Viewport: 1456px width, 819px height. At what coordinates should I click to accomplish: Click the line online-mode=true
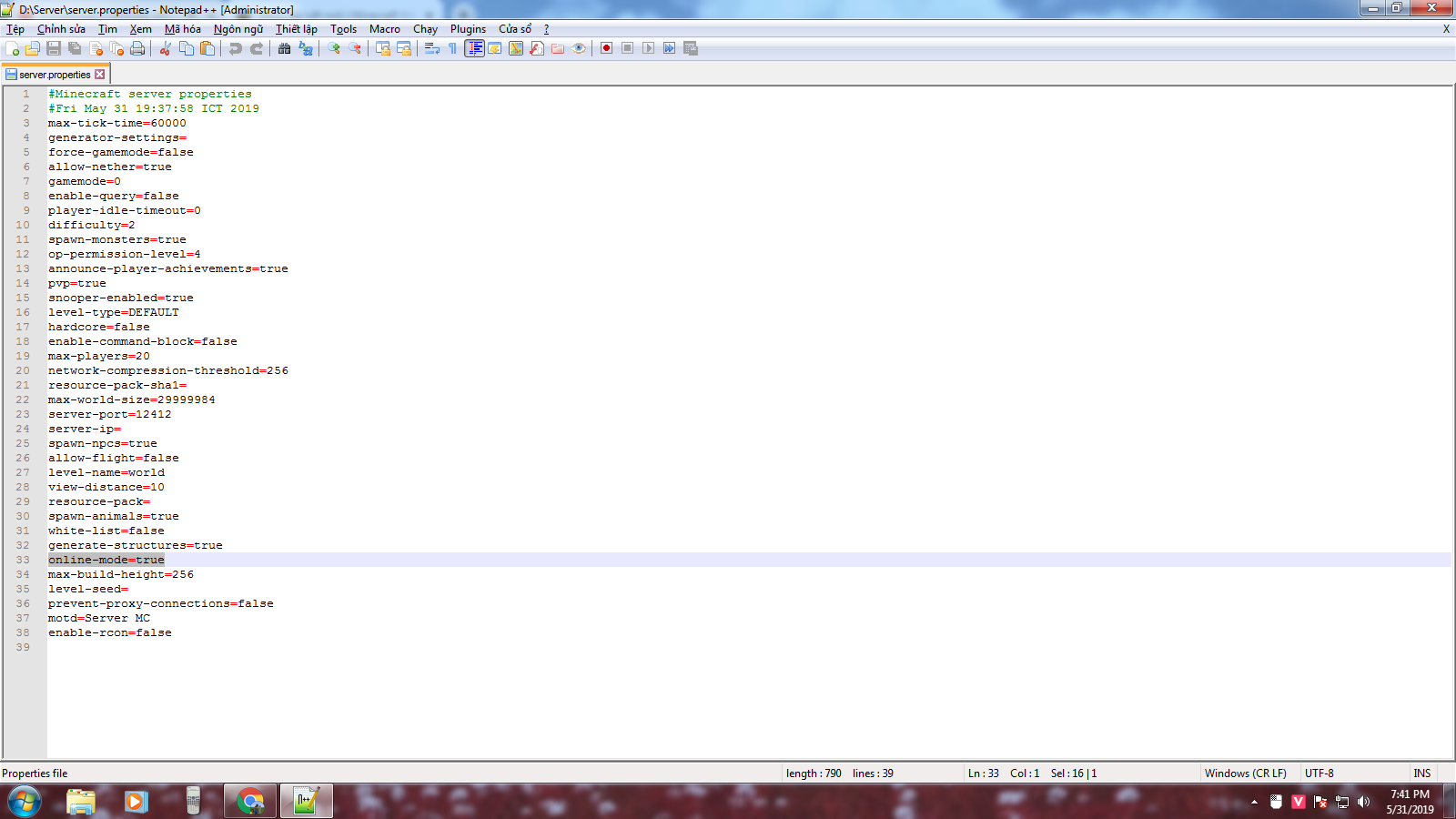(x=106, y=560)
